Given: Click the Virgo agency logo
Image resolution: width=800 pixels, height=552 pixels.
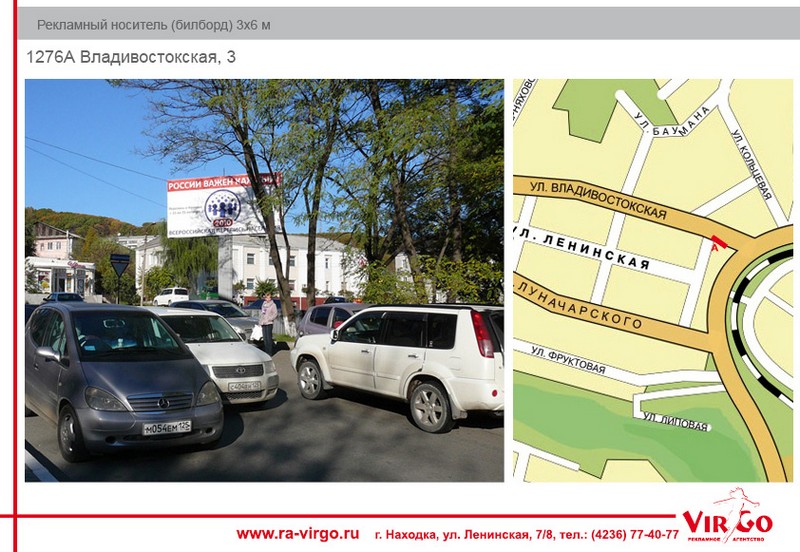Looking at the screenshot, I should coord(727,519).
